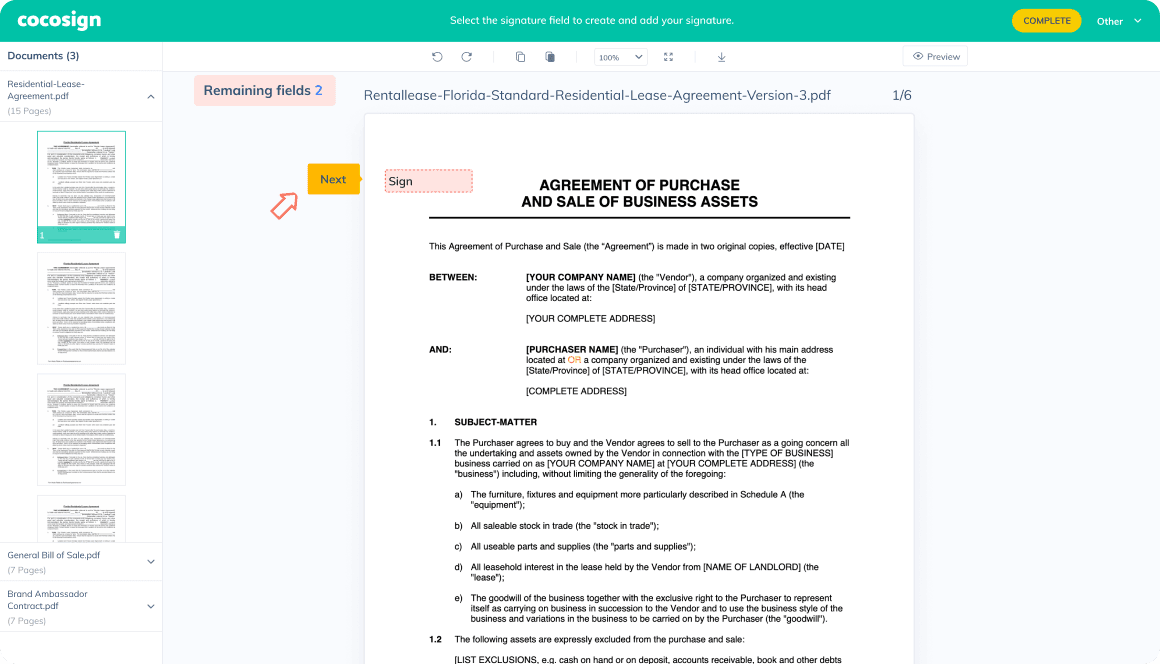The image size is (1160, 664).
Task: Open the 100% zoom level dropdown
Action: point(620,57)
